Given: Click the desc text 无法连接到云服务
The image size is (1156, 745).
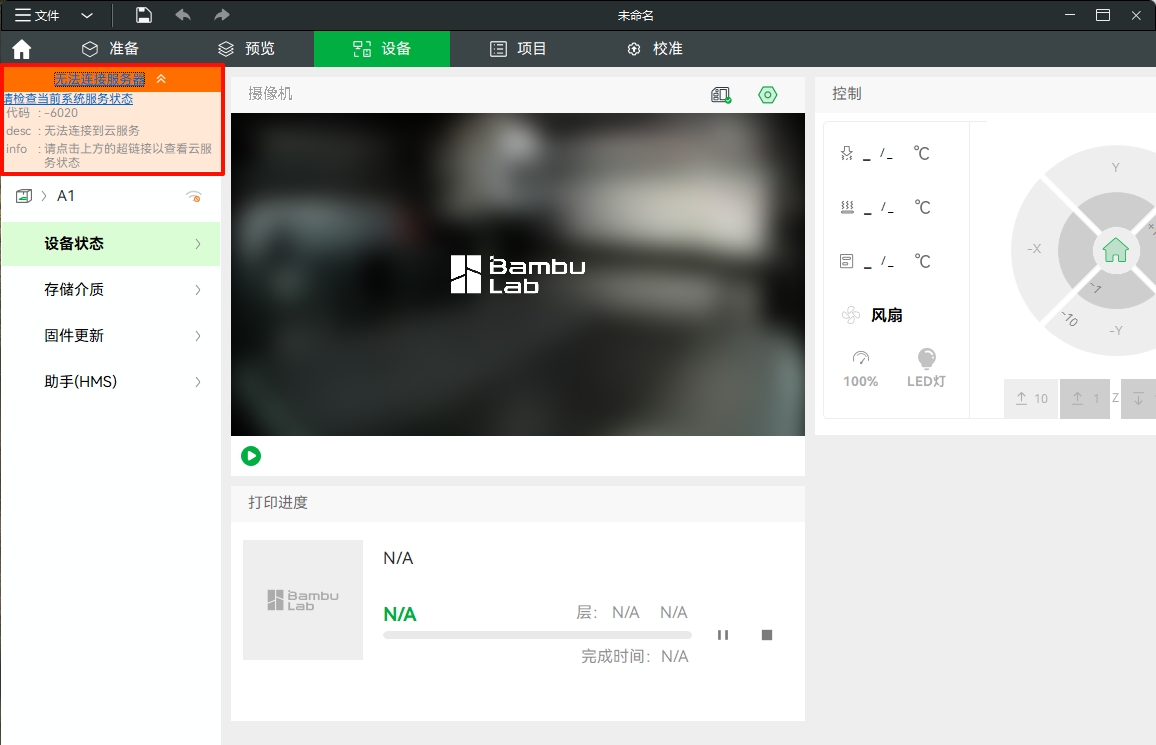Looking at the screenshot, I should coord(92,131).
